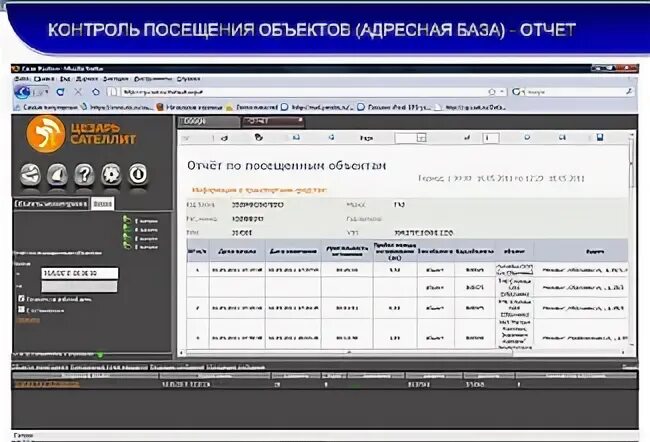
Task: Open the first bookmark in the bookmarks toolbar
Action: coord(46,107)
